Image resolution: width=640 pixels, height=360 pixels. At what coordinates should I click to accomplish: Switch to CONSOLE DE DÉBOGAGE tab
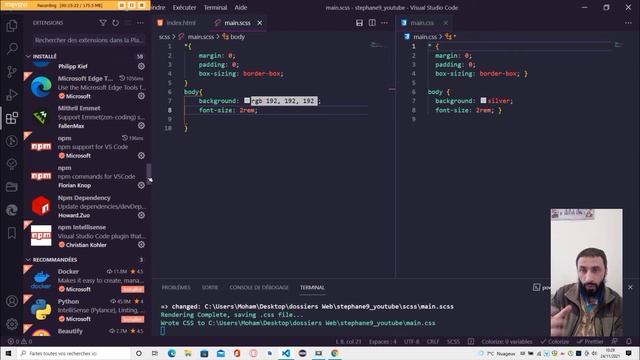259,287
